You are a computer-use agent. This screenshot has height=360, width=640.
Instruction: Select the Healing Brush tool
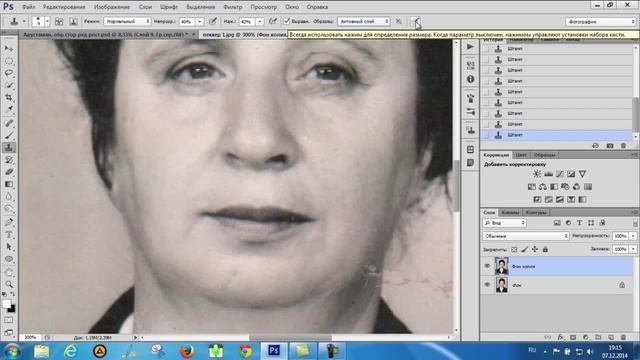[9, 123]
